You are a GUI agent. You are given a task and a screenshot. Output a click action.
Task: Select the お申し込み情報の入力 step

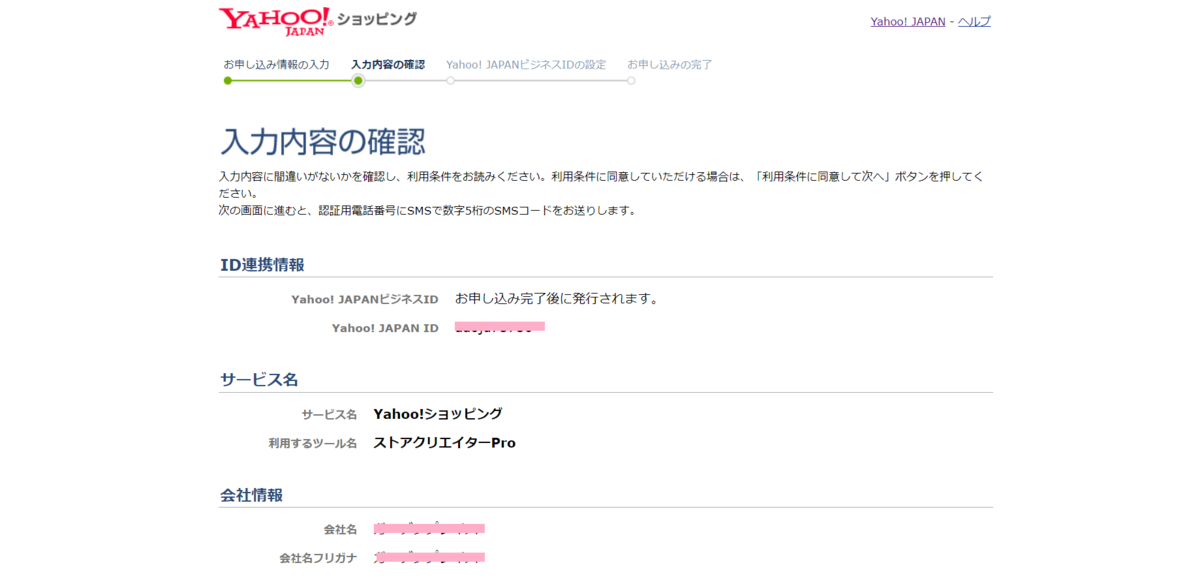276,64
